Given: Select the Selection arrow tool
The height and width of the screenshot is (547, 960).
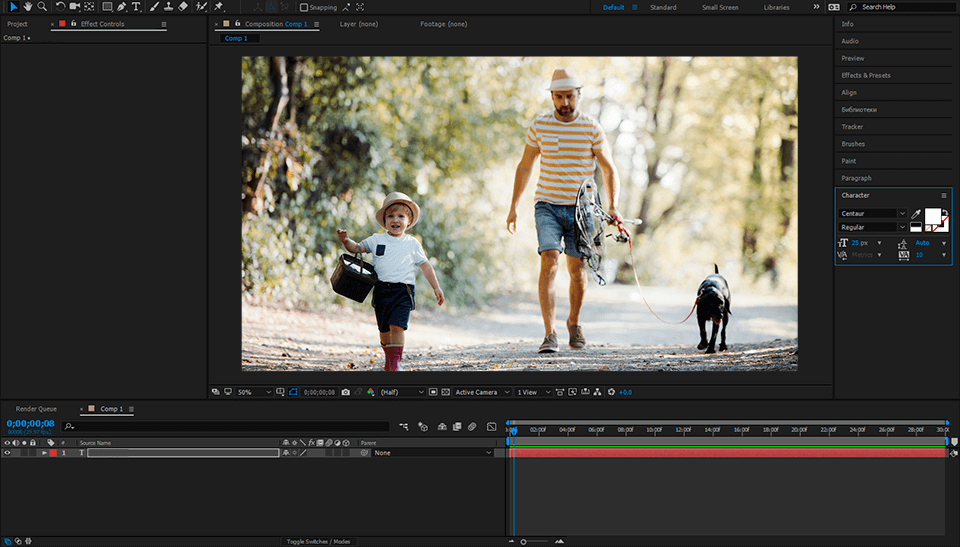Looking at the screenshot, I should pos(13,7).
